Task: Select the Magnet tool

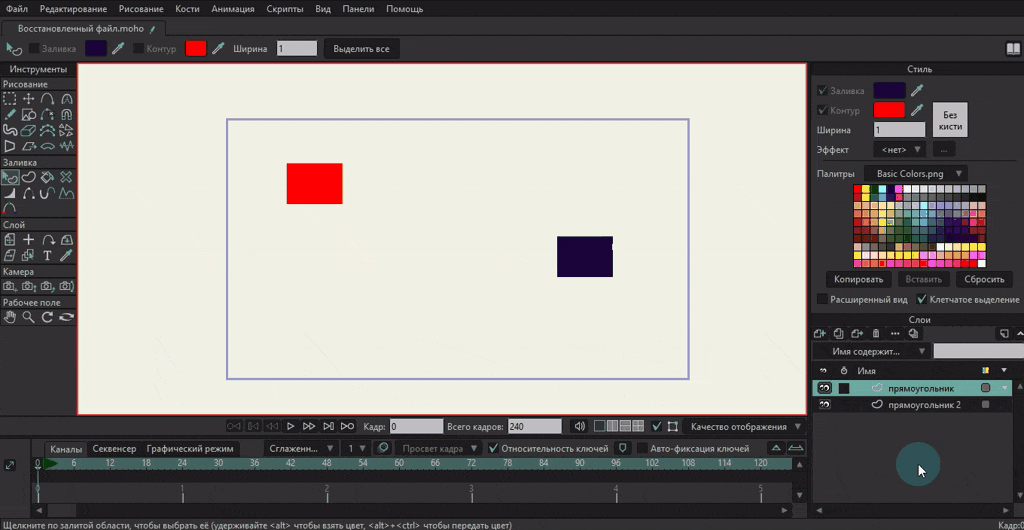Action: pos(66,115)
